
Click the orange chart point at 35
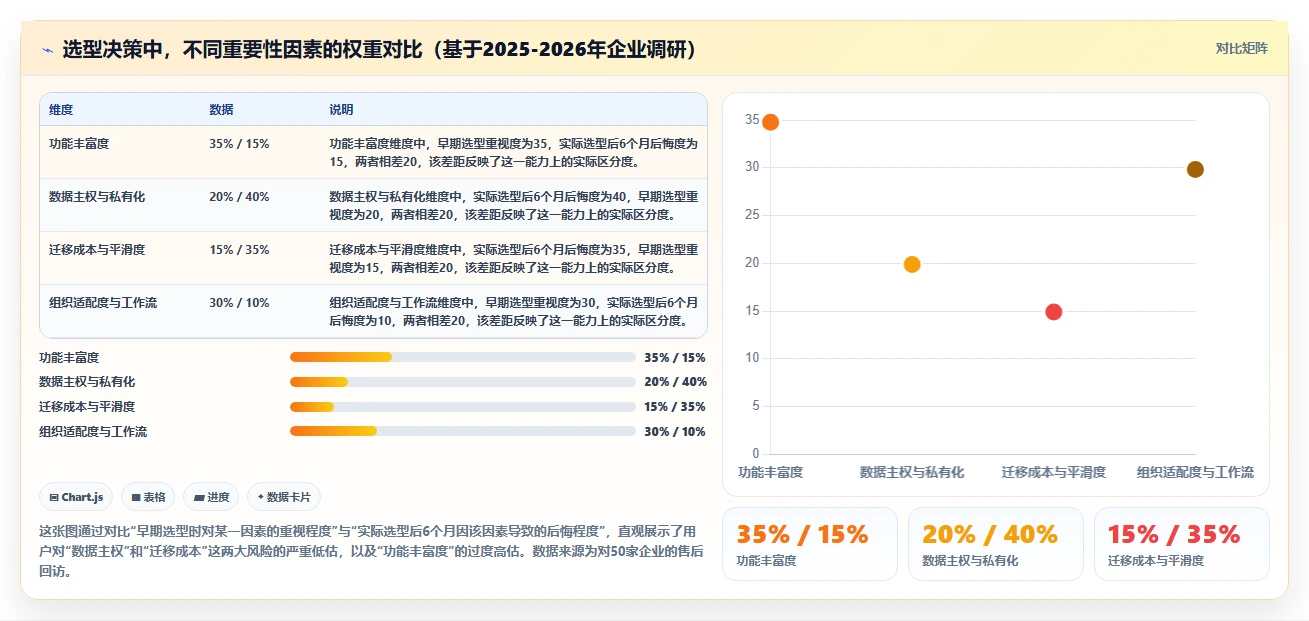(770, 122)
